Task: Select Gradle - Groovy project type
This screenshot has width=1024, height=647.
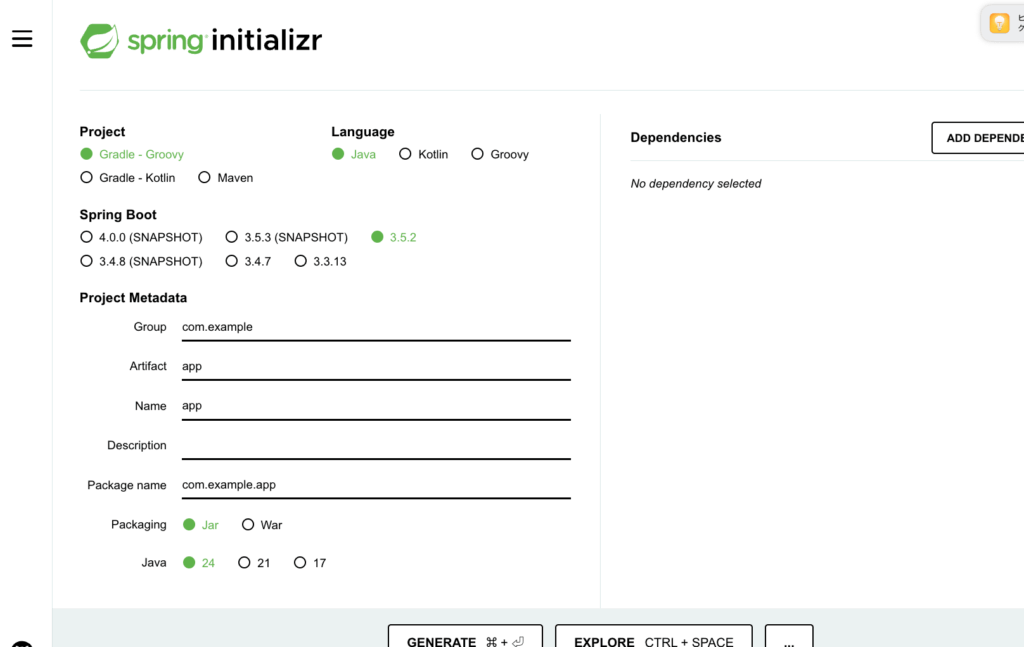Action: [132, 154]
